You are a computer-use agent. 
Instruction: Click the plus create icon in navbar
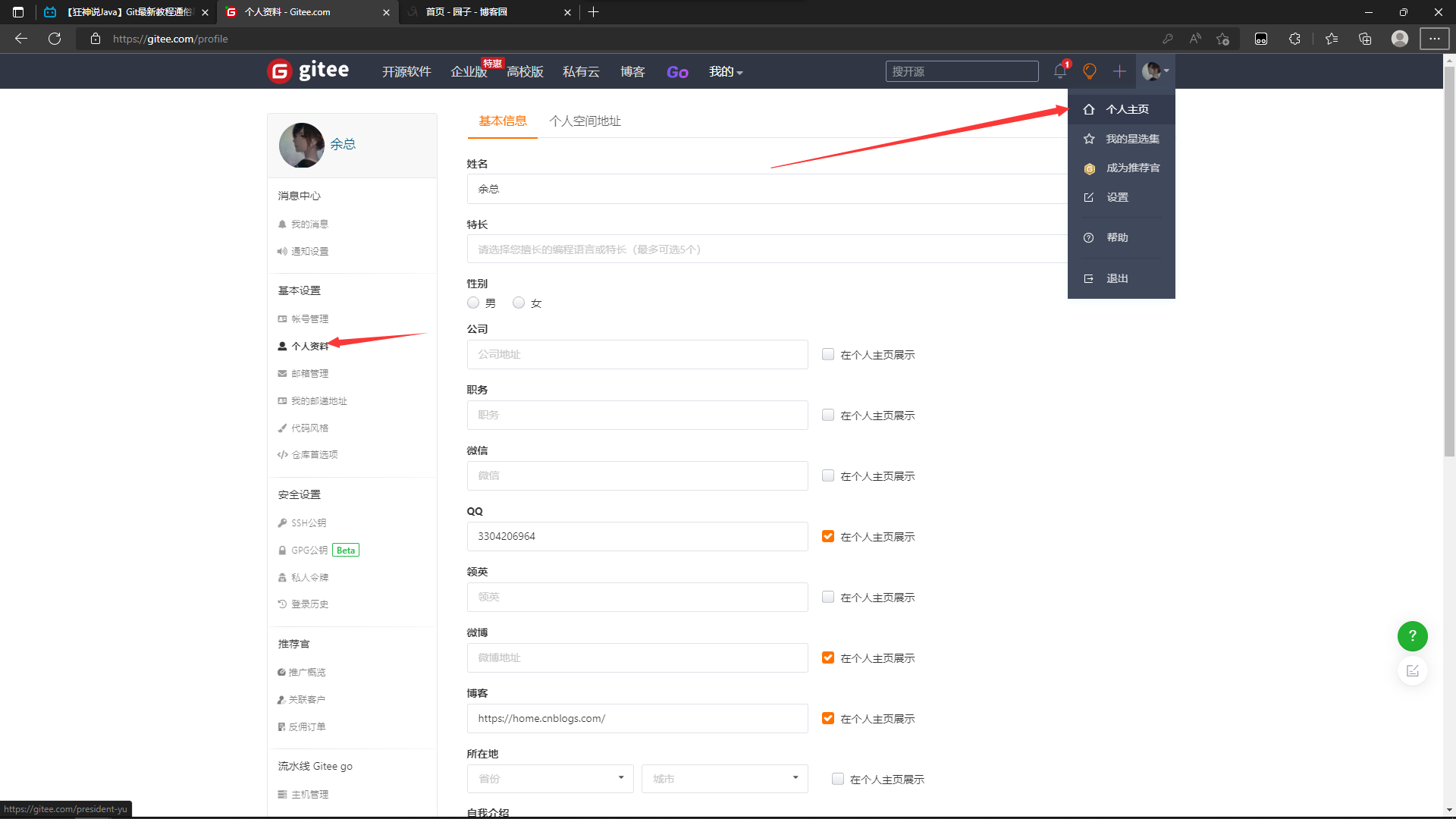[x=1119, y=71]
